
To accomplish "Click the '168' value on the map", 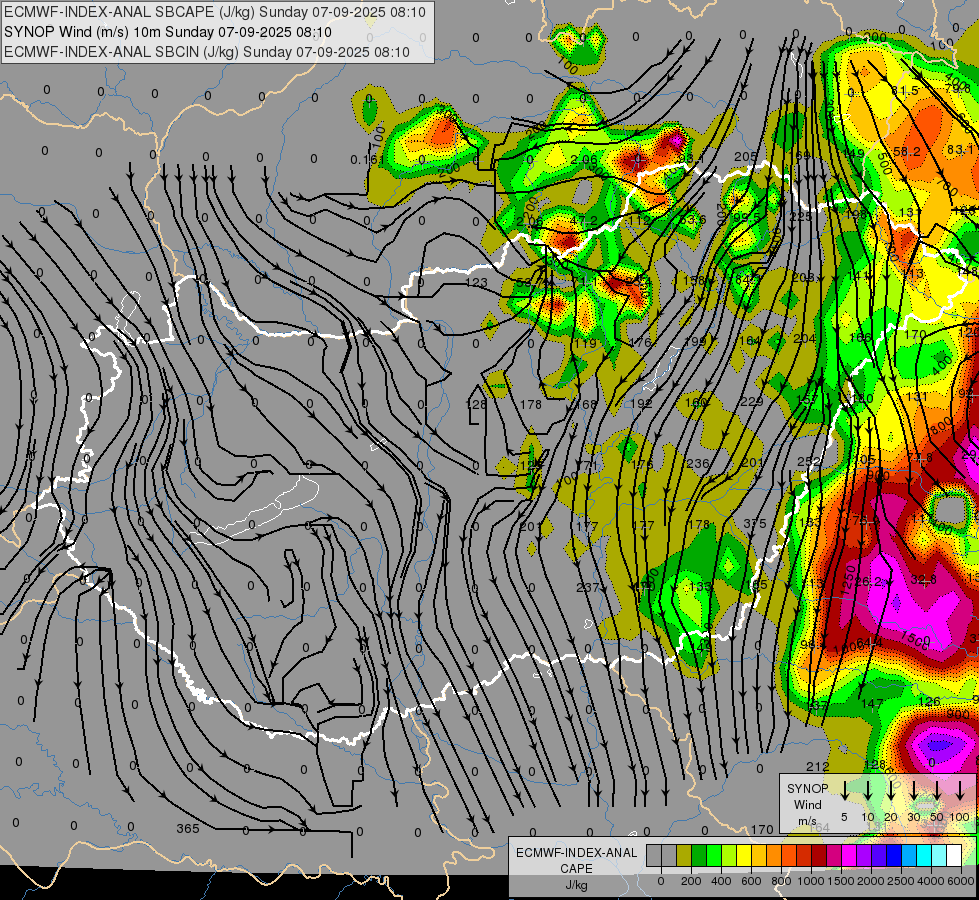I will tap(586, 405).
